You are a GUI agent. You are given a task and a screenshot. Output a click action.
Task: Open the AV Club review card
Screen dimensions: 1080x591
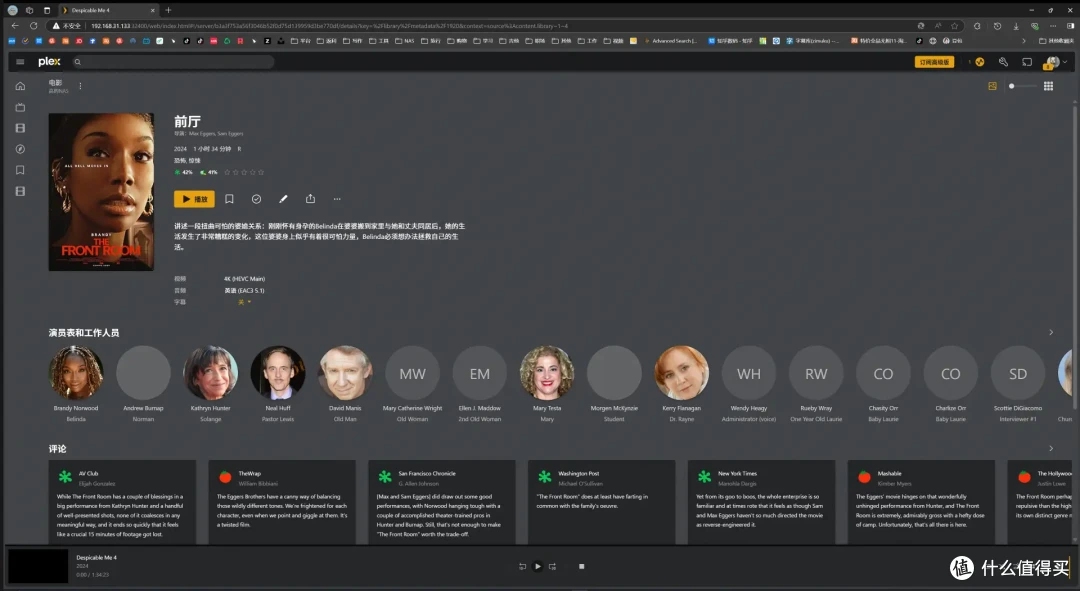pyautogui.click(x=122, y=502)
